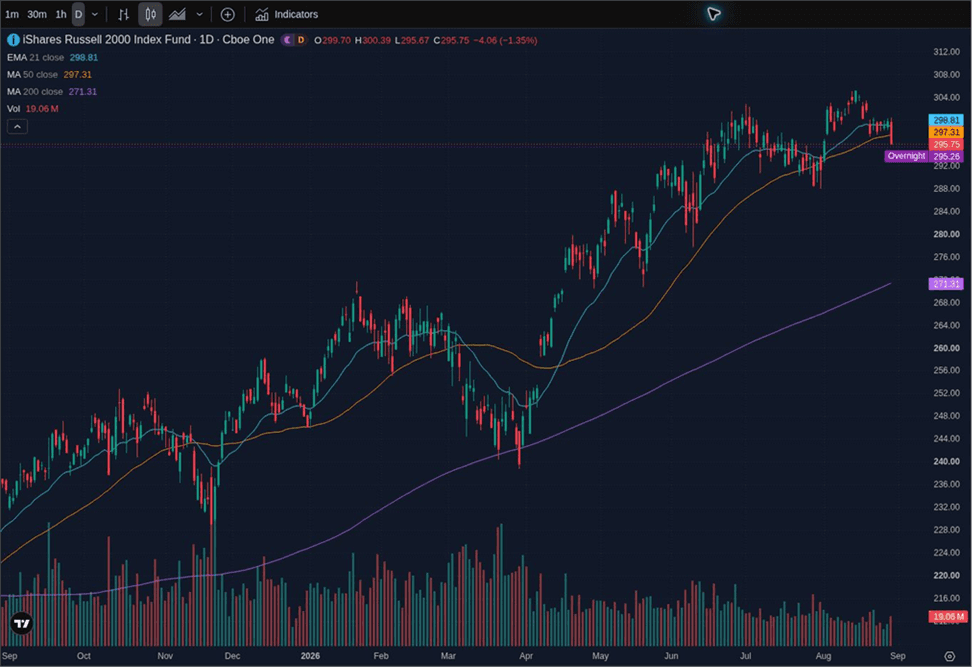Click the 240.00 level on price scale
Screen dimensions: 972x667
click(x=946, y=461)
